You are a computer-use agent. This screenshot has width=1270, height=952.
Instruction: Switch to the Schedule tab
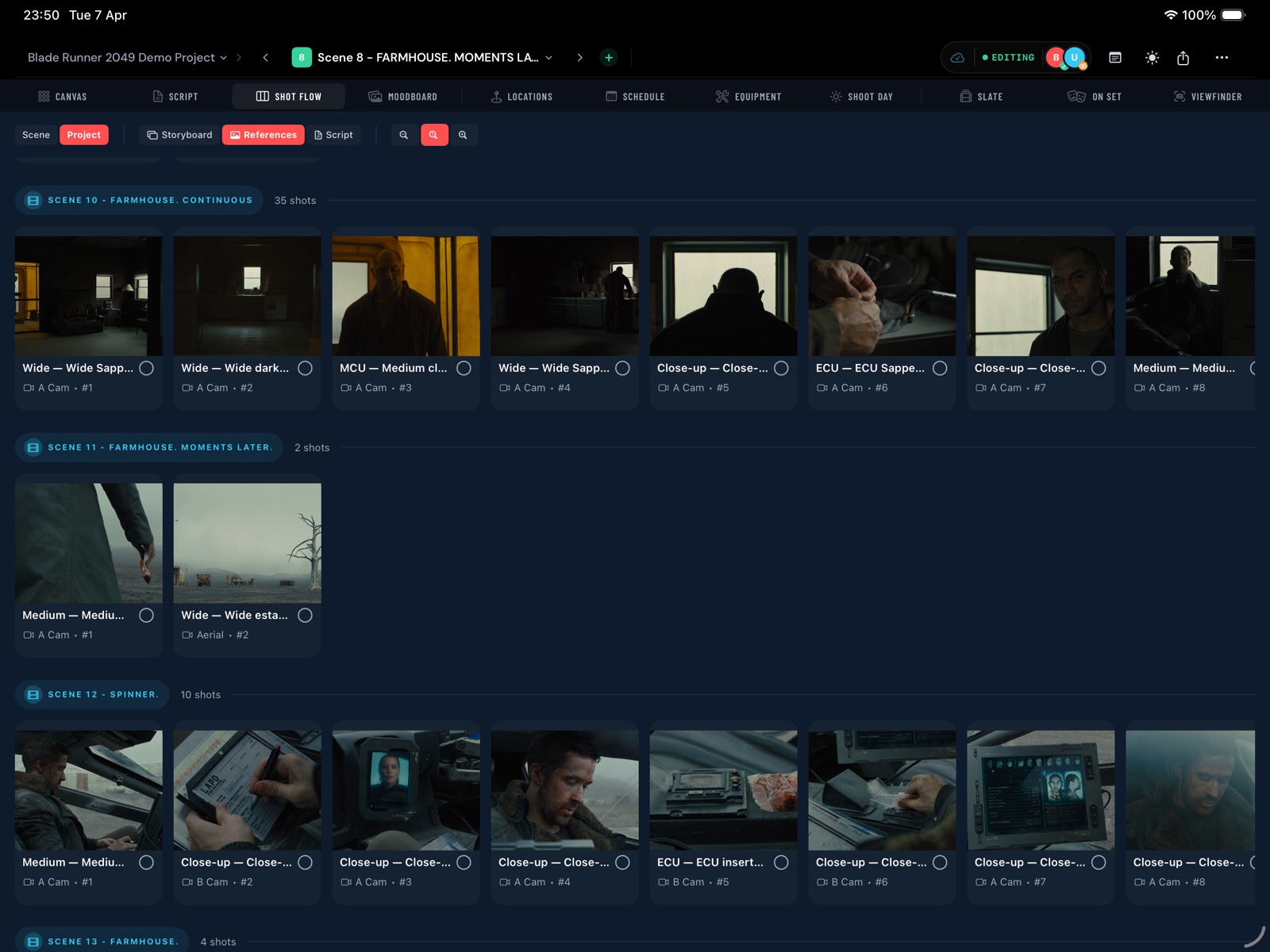(x=635, y=96)
